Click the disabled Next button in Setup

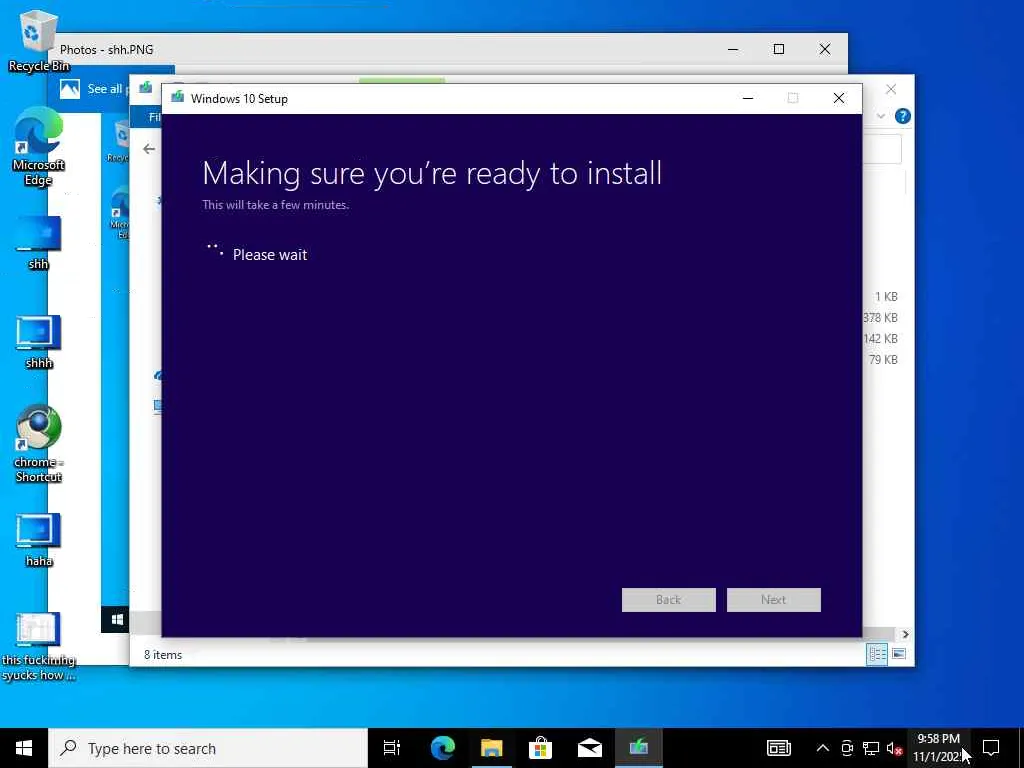point(773,600)
